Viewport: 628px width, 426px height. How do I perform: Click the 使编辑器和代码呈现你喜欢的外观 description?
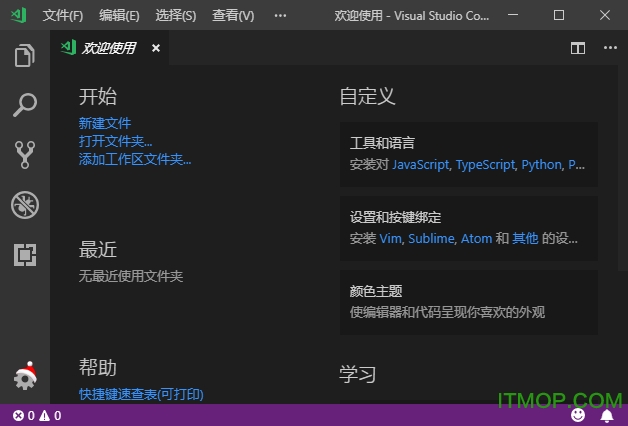point(447,312)
